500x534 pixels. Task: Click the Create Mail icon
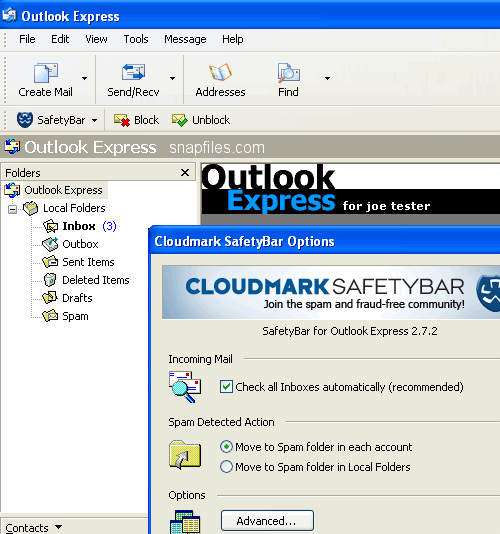[x=46, y=73]
